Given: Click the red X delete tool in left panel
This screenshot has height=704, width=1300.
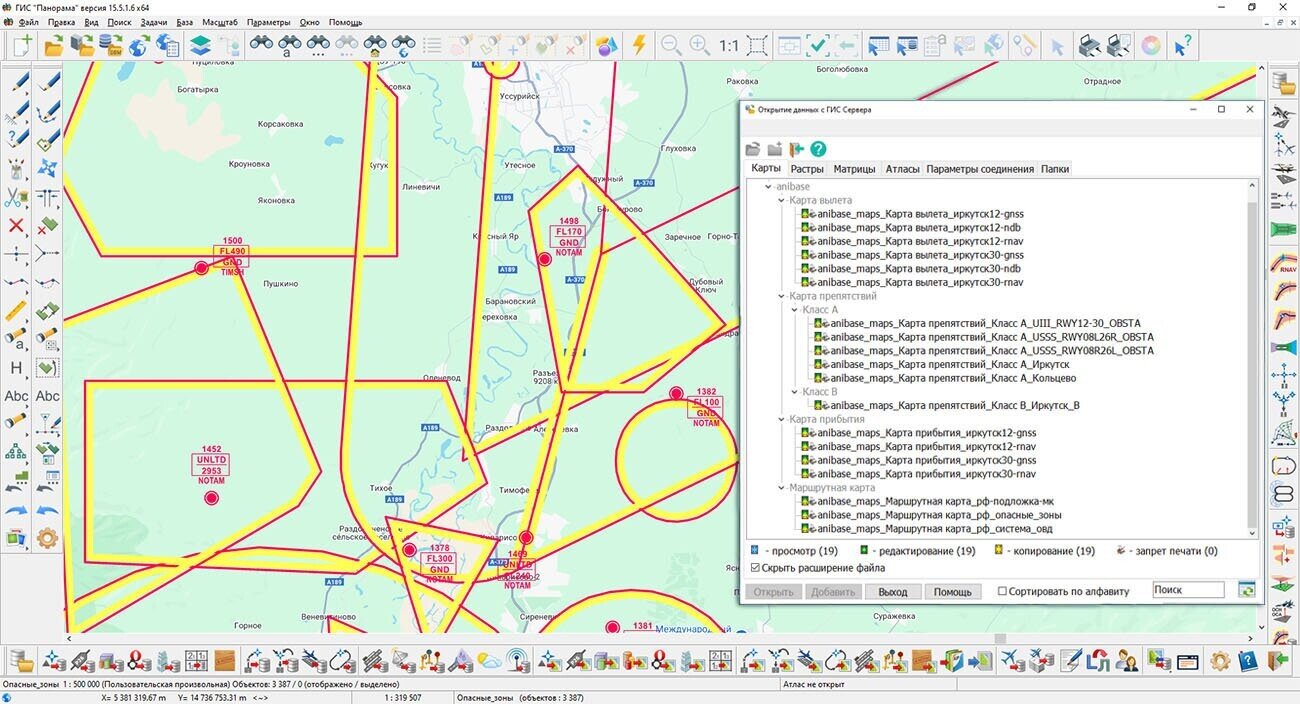Looking at the screenshot, I should click(x=16, y=225).
